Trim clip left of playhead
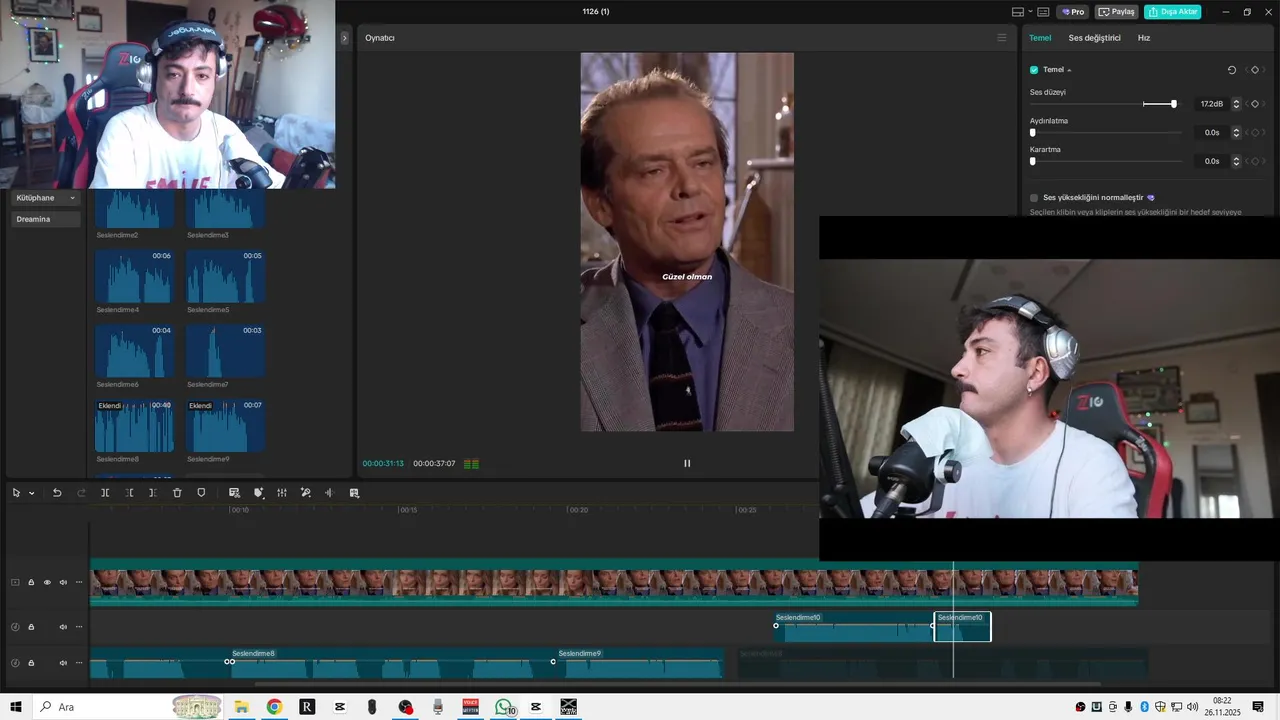The height and width of the screenshot is (720, 1280). (129, 493)
